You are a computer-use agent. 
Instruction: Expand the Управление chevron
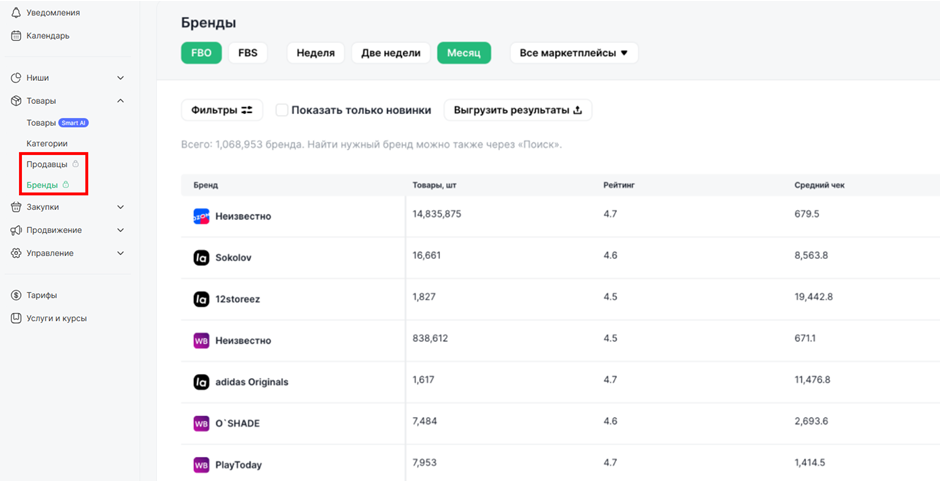(x=120, y=253)
